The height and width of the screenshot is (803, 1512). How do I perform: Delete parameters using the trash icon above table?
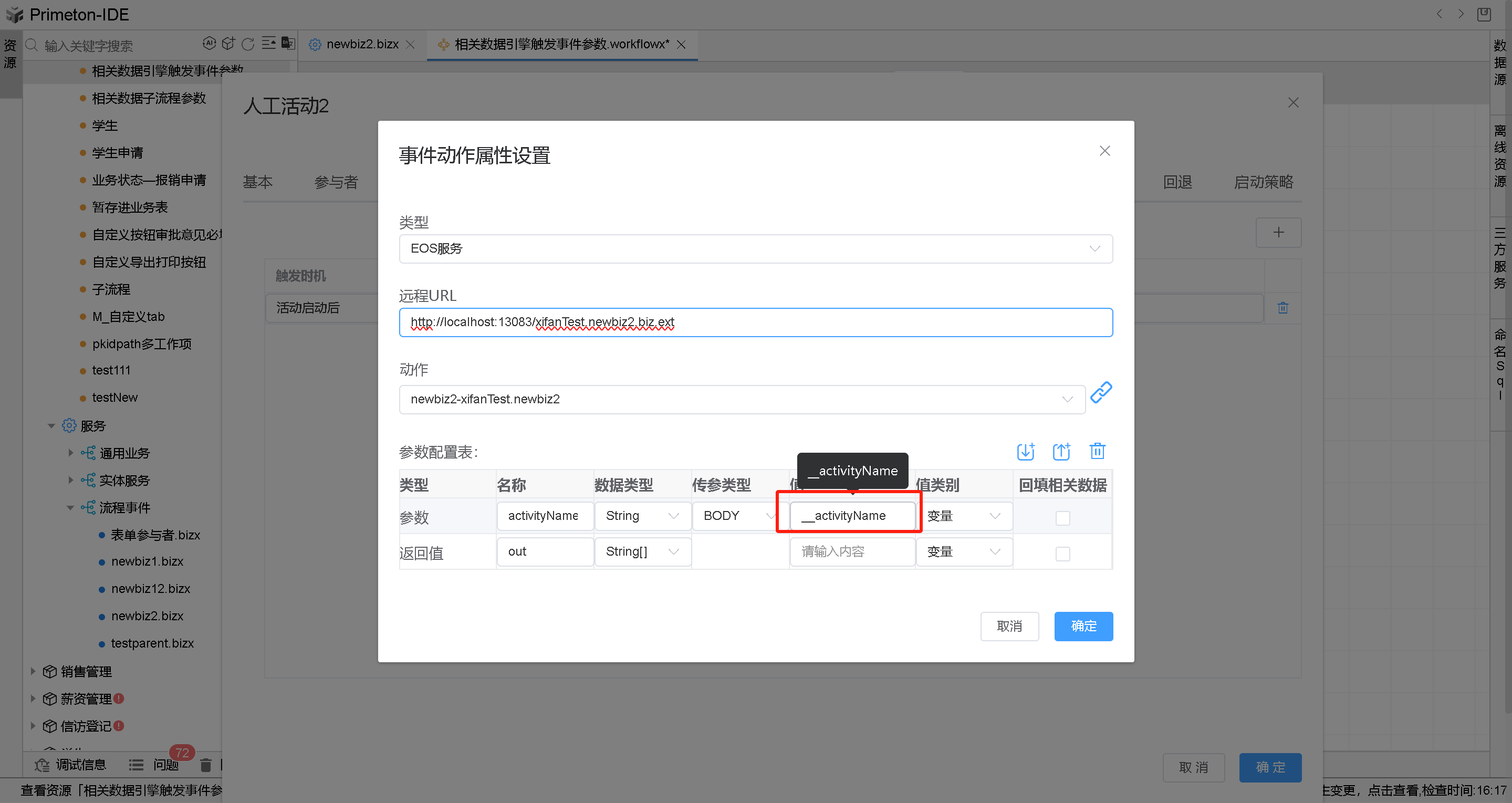(1097, 452)
